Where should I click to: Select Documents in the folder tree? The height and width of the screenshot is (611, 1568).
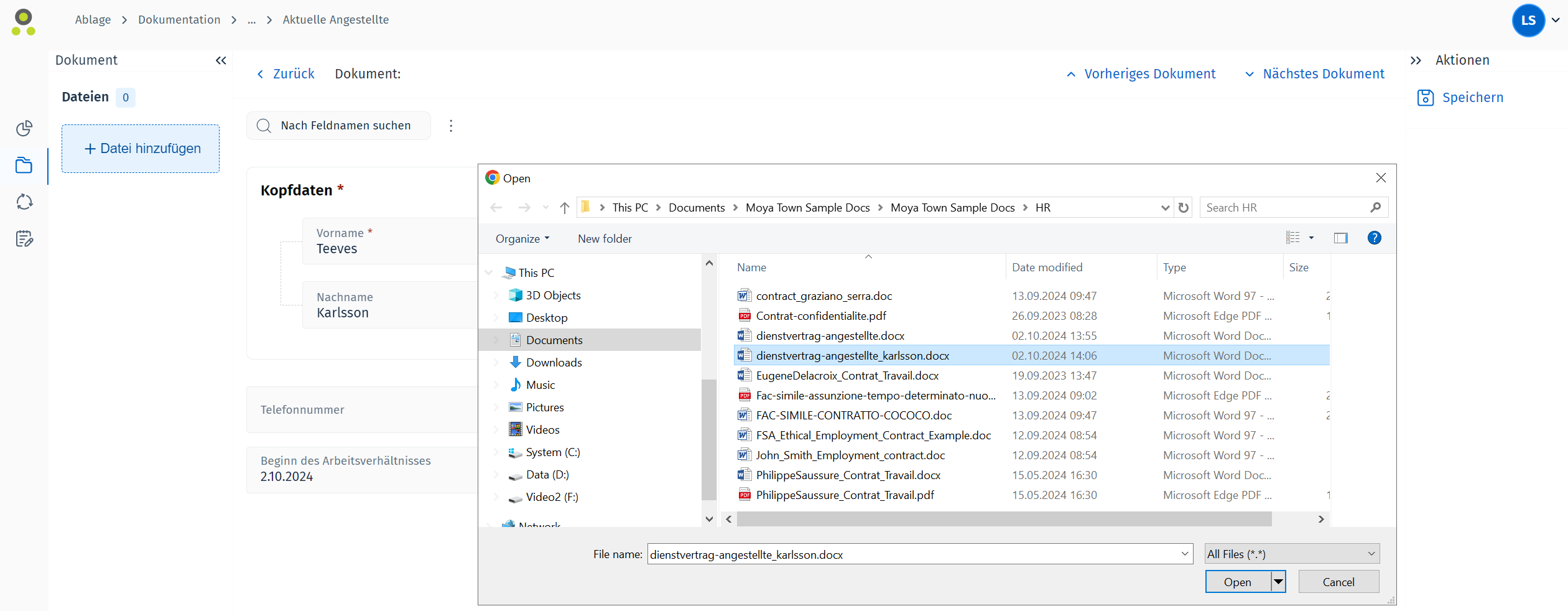coord(554,340)
